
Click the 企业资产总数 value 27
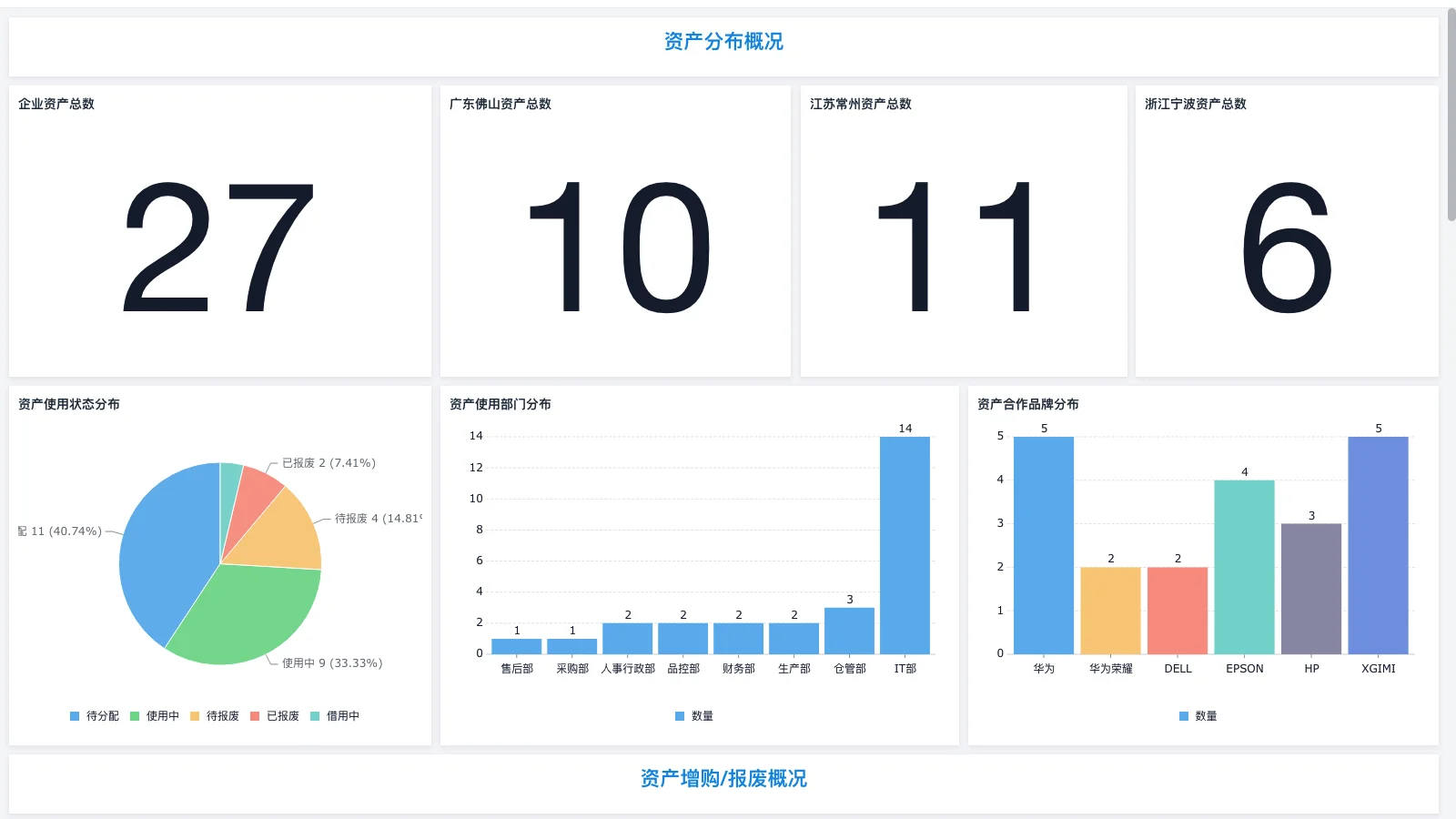pos(218,248)
